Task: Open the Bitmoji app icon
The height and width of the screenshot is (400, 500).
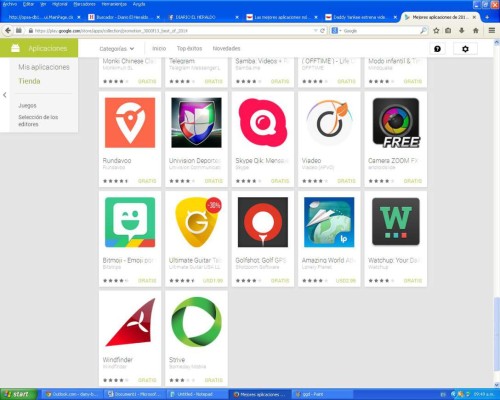Action: click(130, 222)
